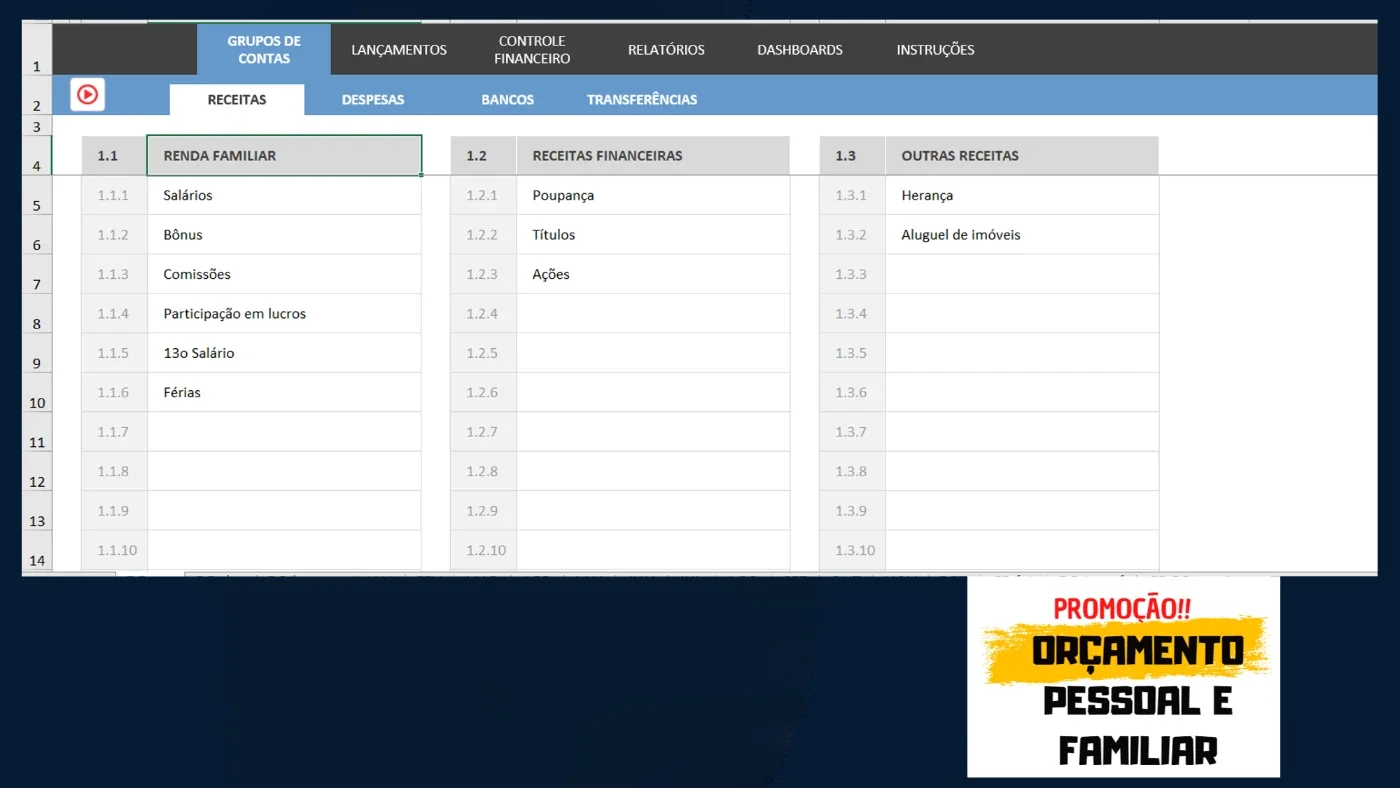Select the 1.2.1 code cell
The image size is (1400, 788).
point(483,195)
